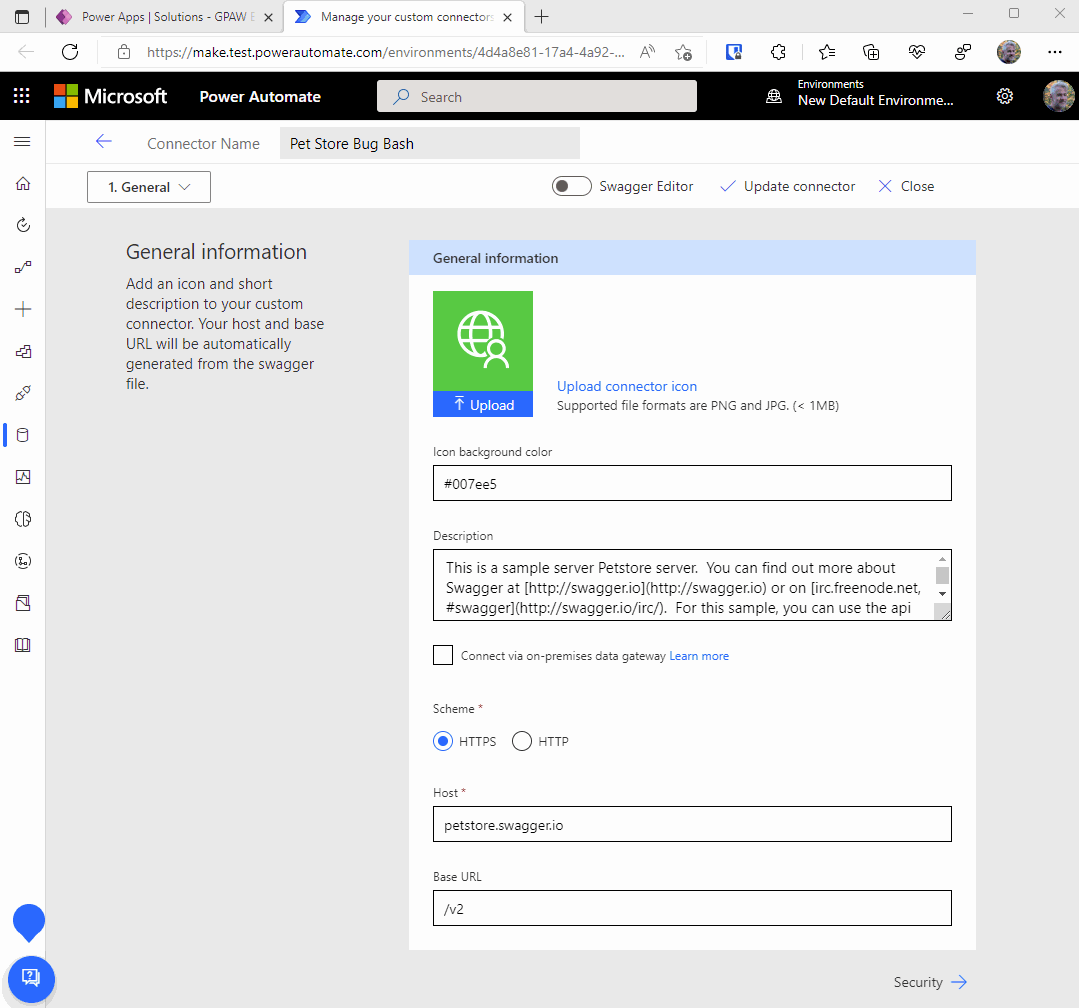
Task: Select the HTTP scheme radio button
Action: pos(521,741)
